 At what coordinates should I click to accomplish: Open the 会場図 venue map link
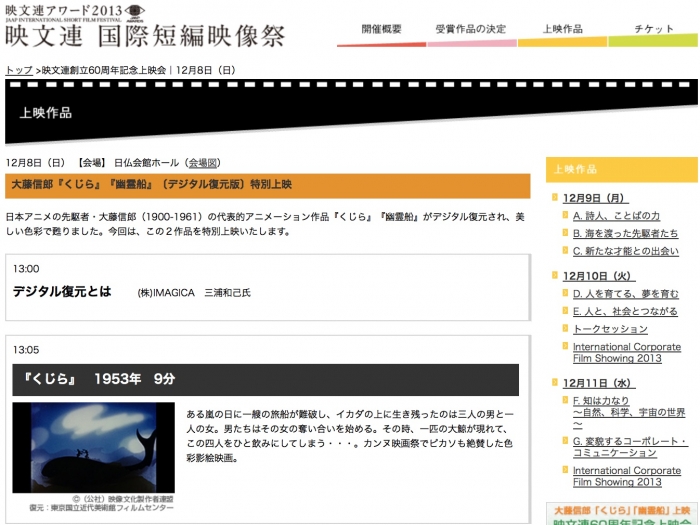203,163
